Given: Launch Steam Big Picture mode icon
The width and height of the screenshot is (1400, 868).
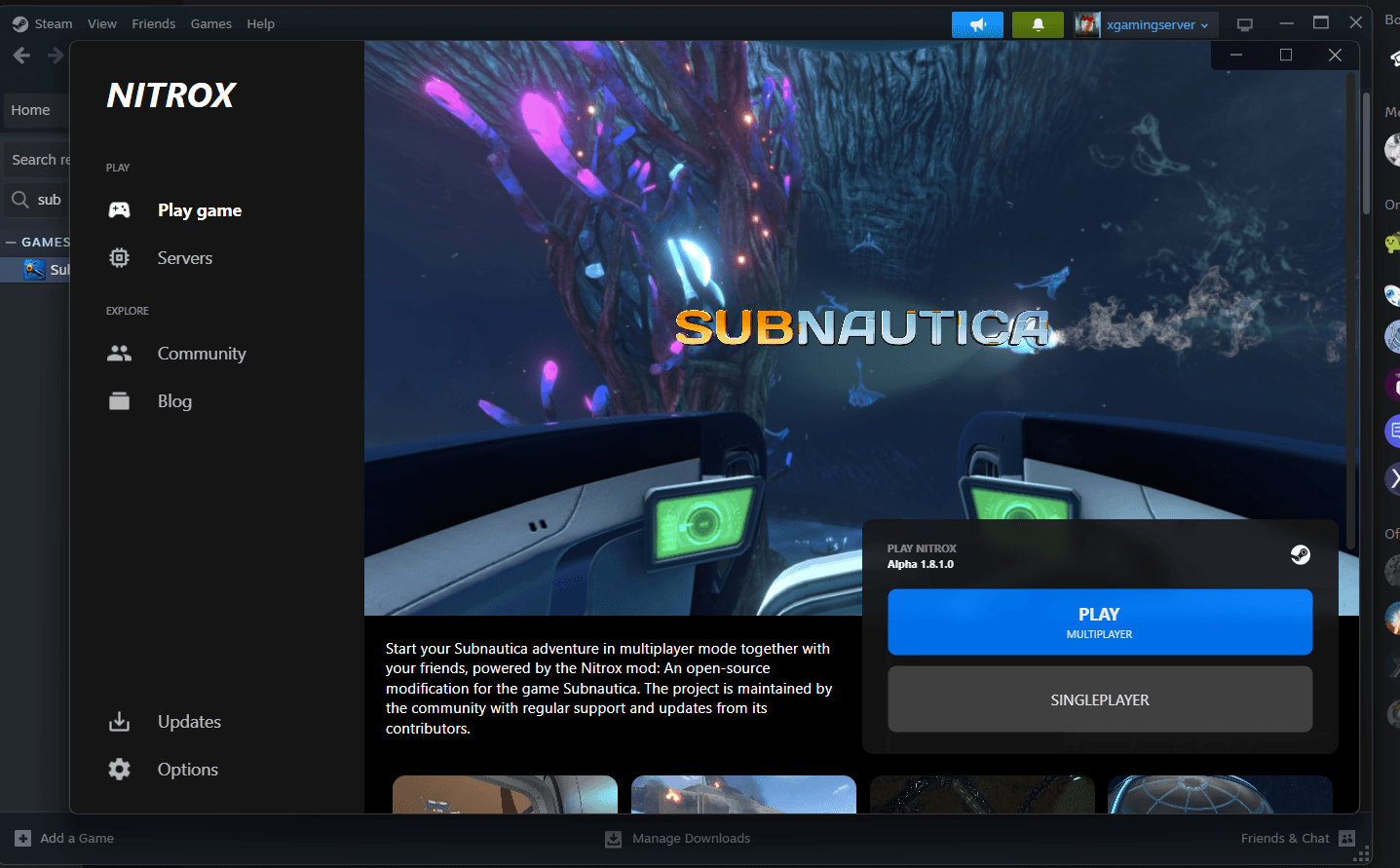Looking at the screenshot, I should [1245, 24].
